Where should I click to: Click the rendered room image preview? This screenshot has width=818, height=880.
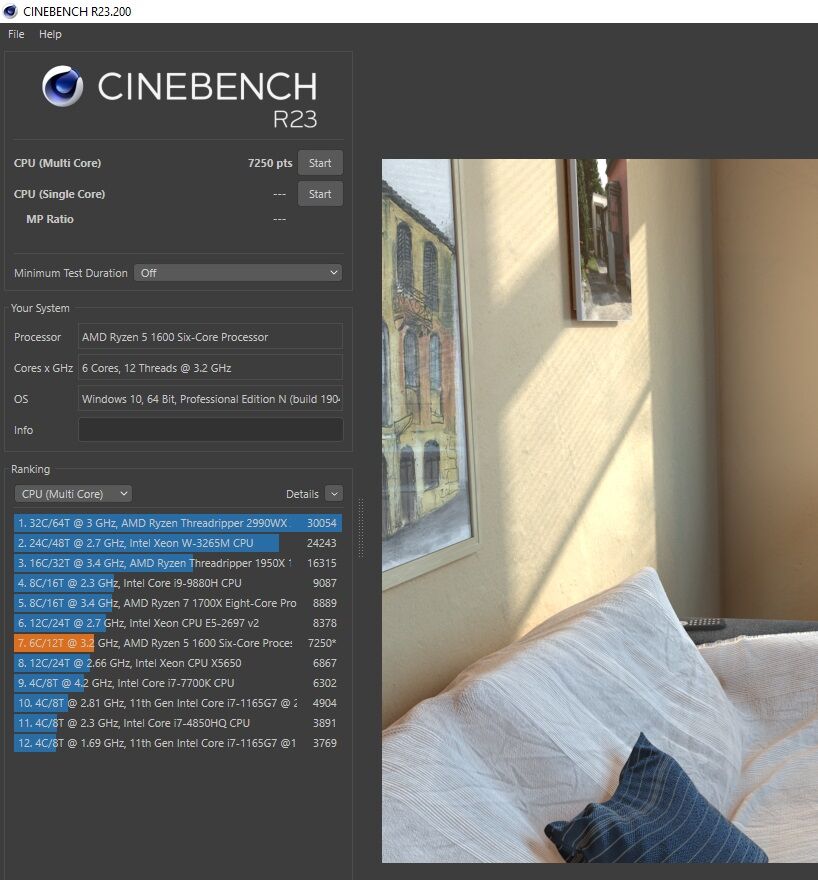tap(600, 511)
